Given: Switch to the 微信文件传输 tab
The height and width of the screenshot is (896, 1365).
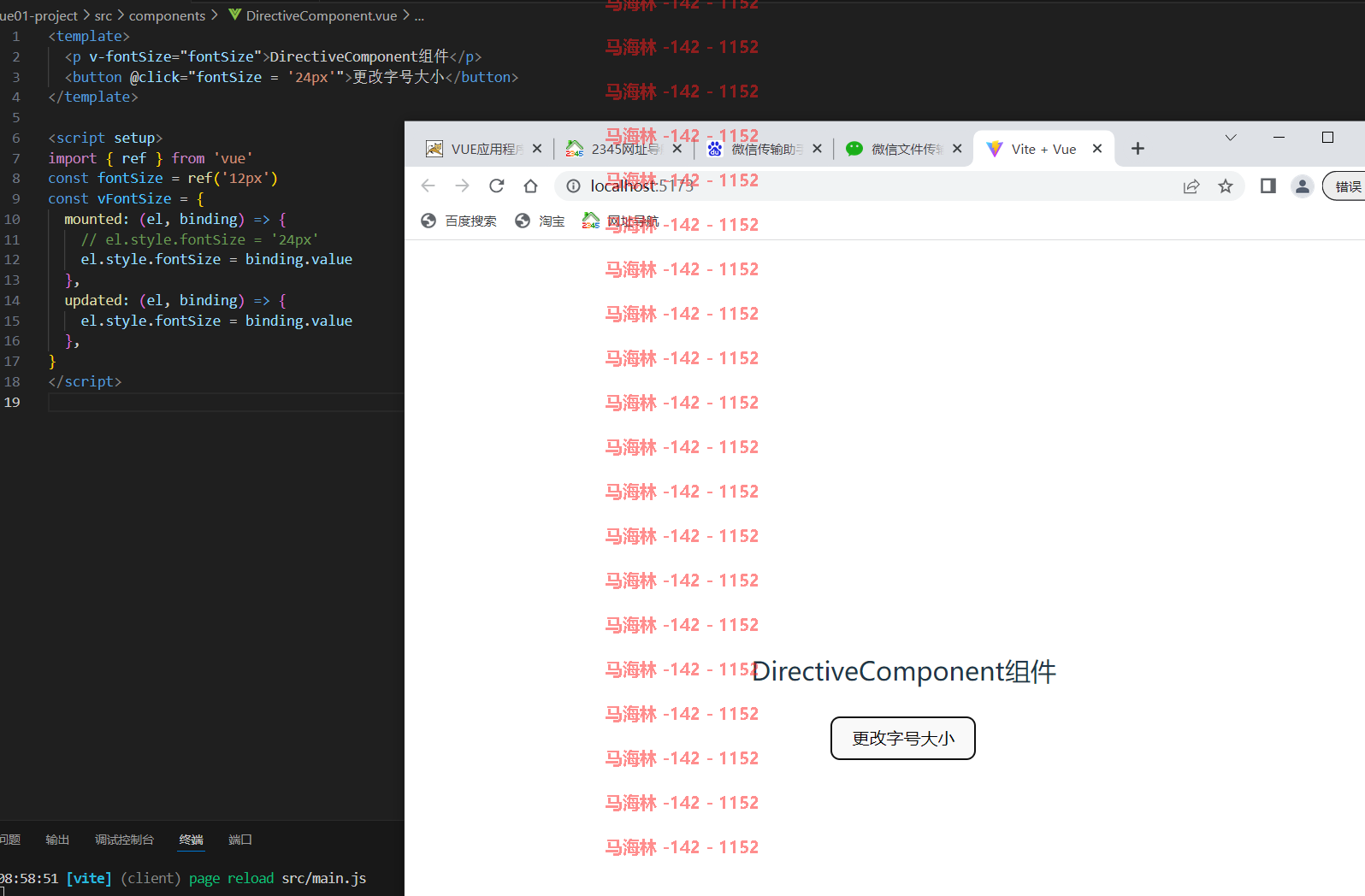Looking at the screenshot, I should 906,149.
